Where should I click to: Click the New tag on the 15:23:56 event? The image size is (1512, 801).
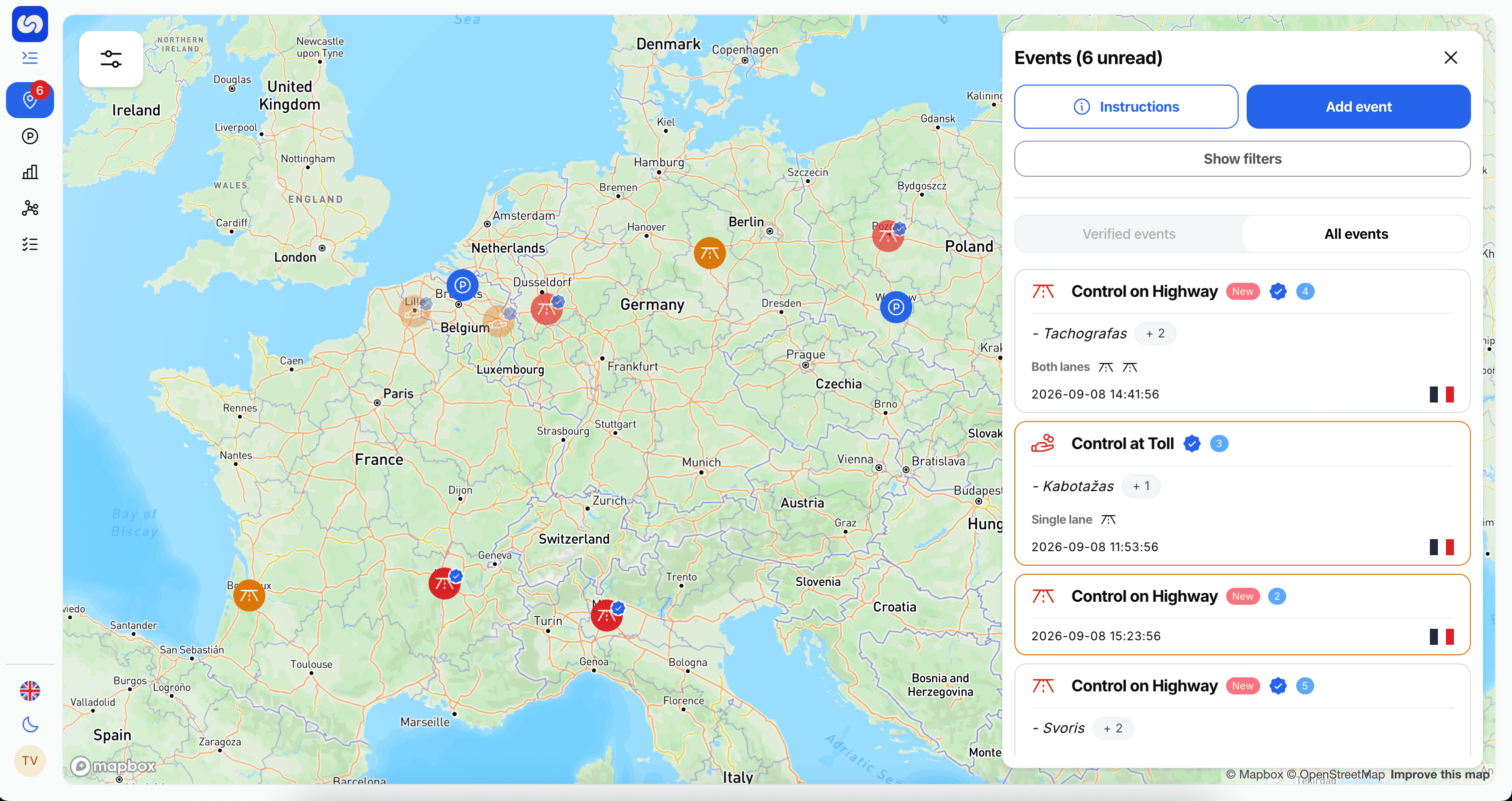click(x=1243, y=596)
